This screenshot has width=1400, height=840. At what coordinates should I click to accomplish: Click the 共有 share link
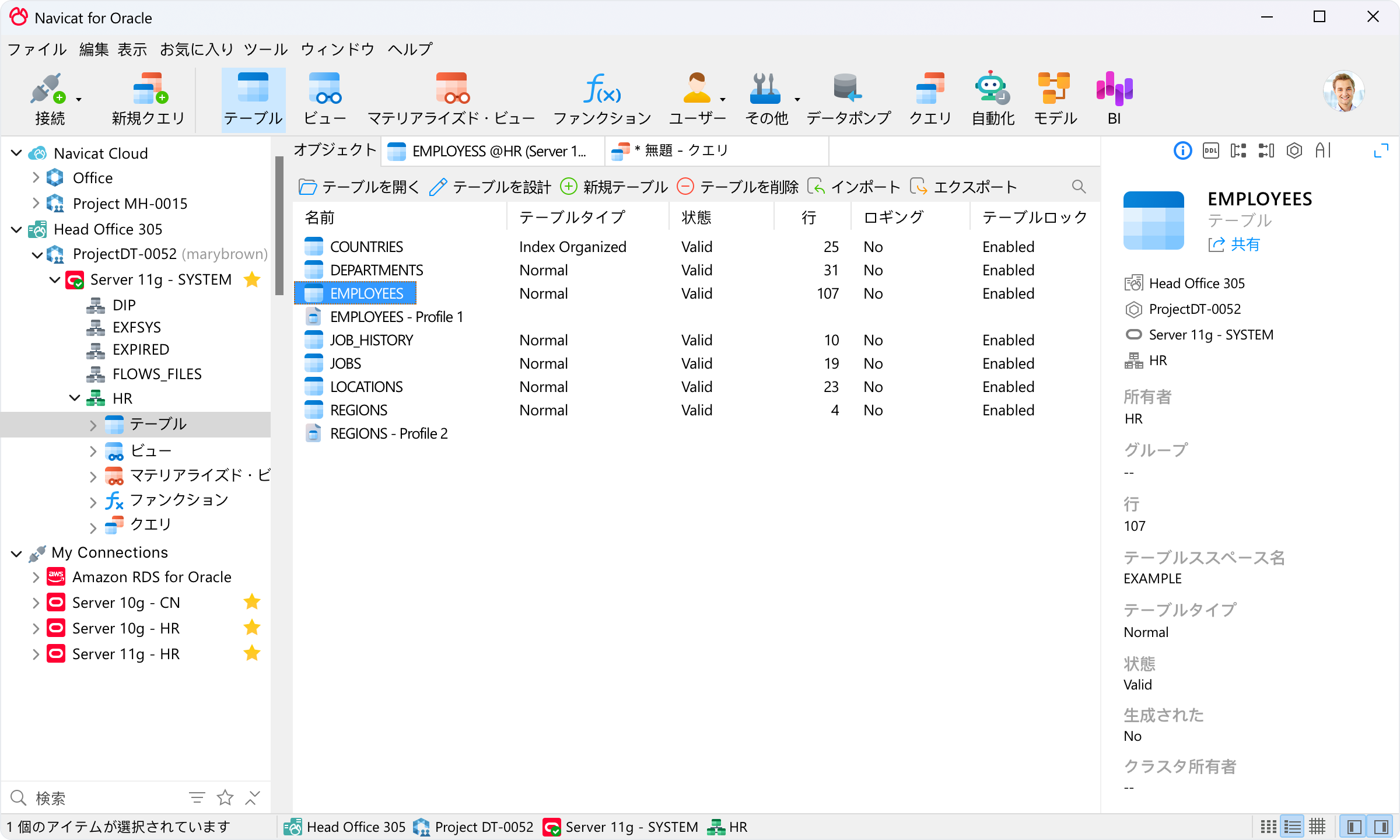tap(1234, 244)
